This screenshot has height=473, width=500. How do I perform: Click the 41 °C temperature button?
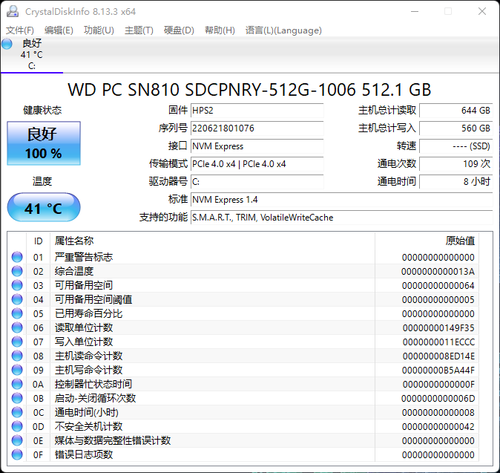pyautogui.click(x=44, y=207)
